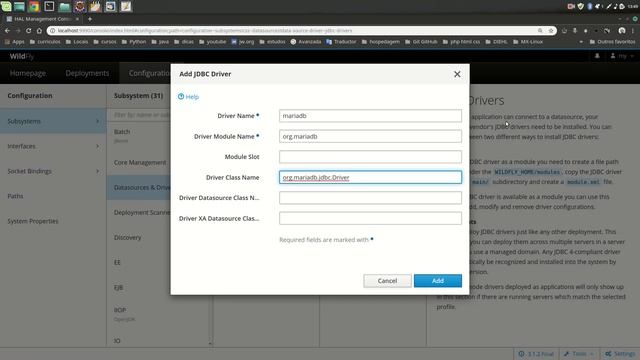Open a new browser tab
The width and height of the screenshot is (640, 360).
click(x=90, y=19)
